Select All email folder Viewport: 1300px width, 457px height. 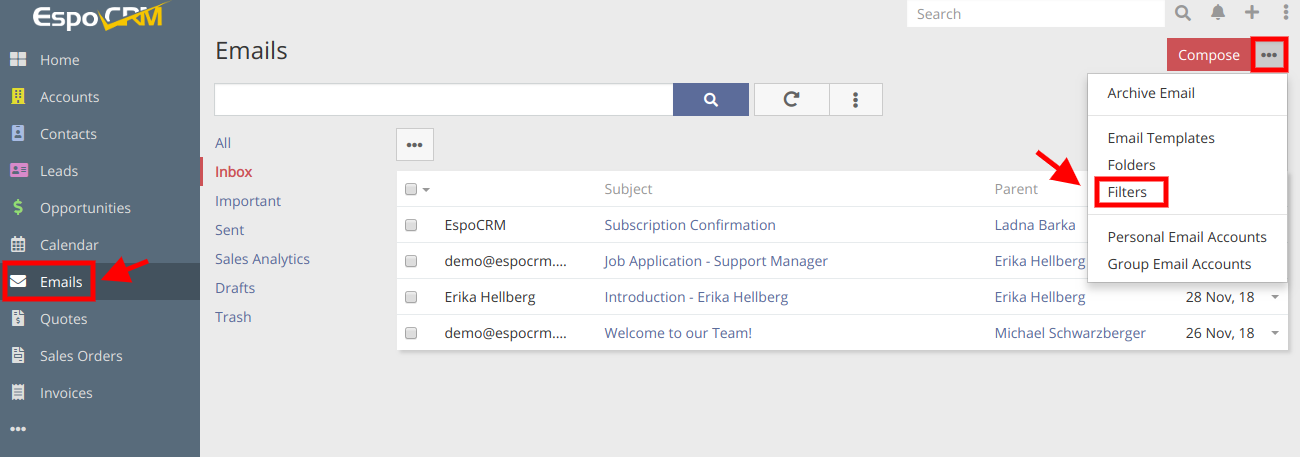tap(223, 143)
